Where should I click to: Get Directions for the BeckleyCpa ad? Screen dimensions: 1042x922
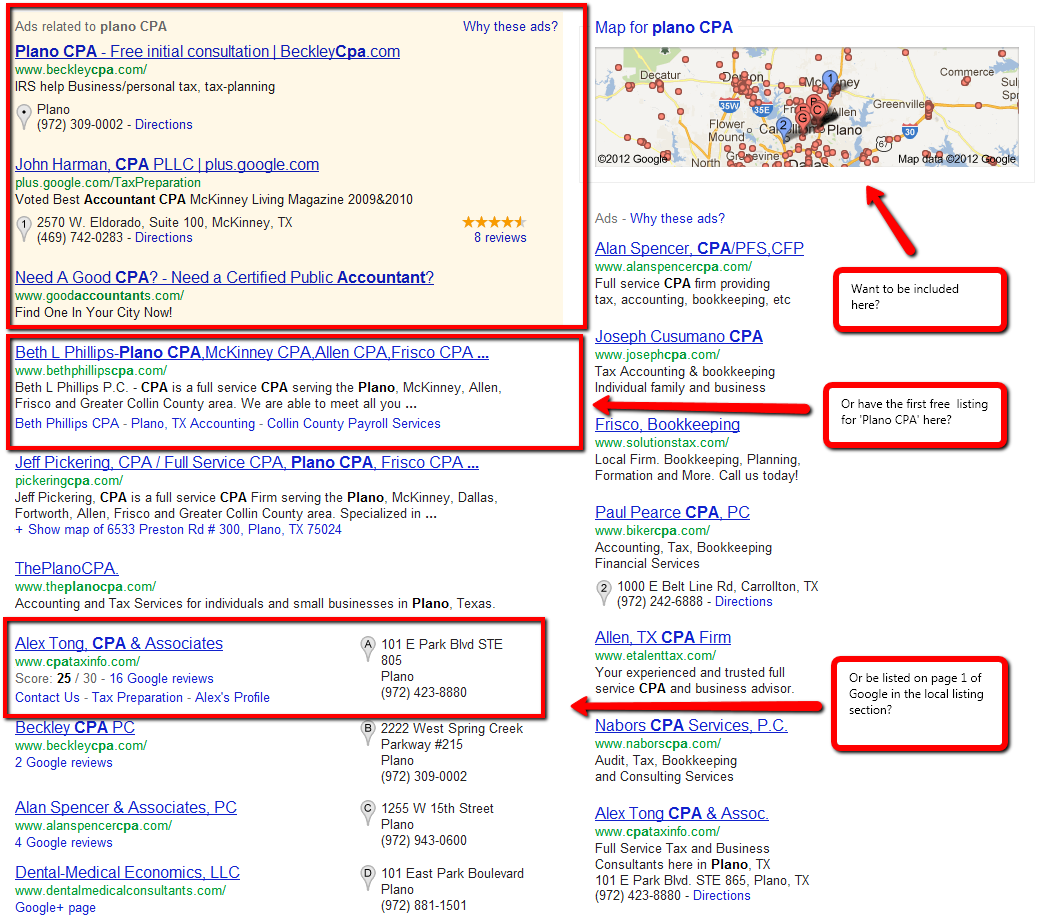163,124
